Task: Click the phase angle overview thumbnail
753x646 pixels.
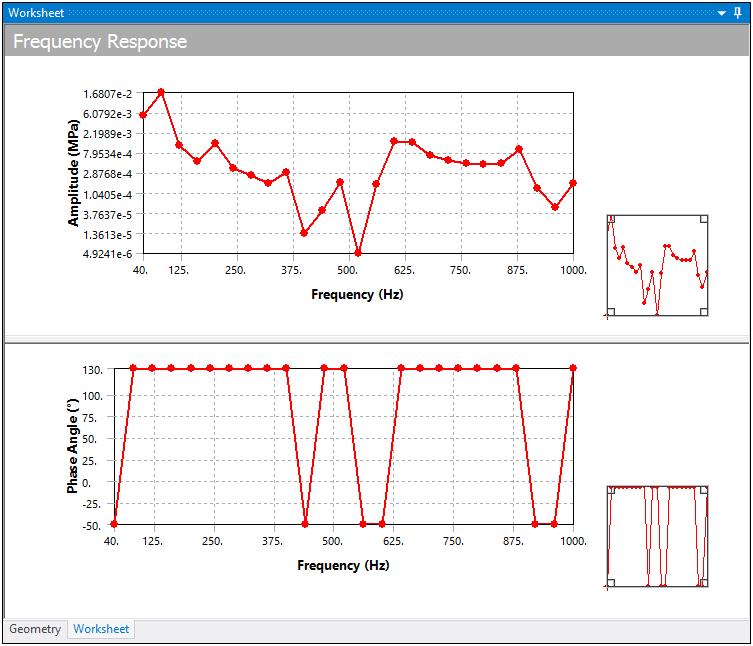Action: 657,537
